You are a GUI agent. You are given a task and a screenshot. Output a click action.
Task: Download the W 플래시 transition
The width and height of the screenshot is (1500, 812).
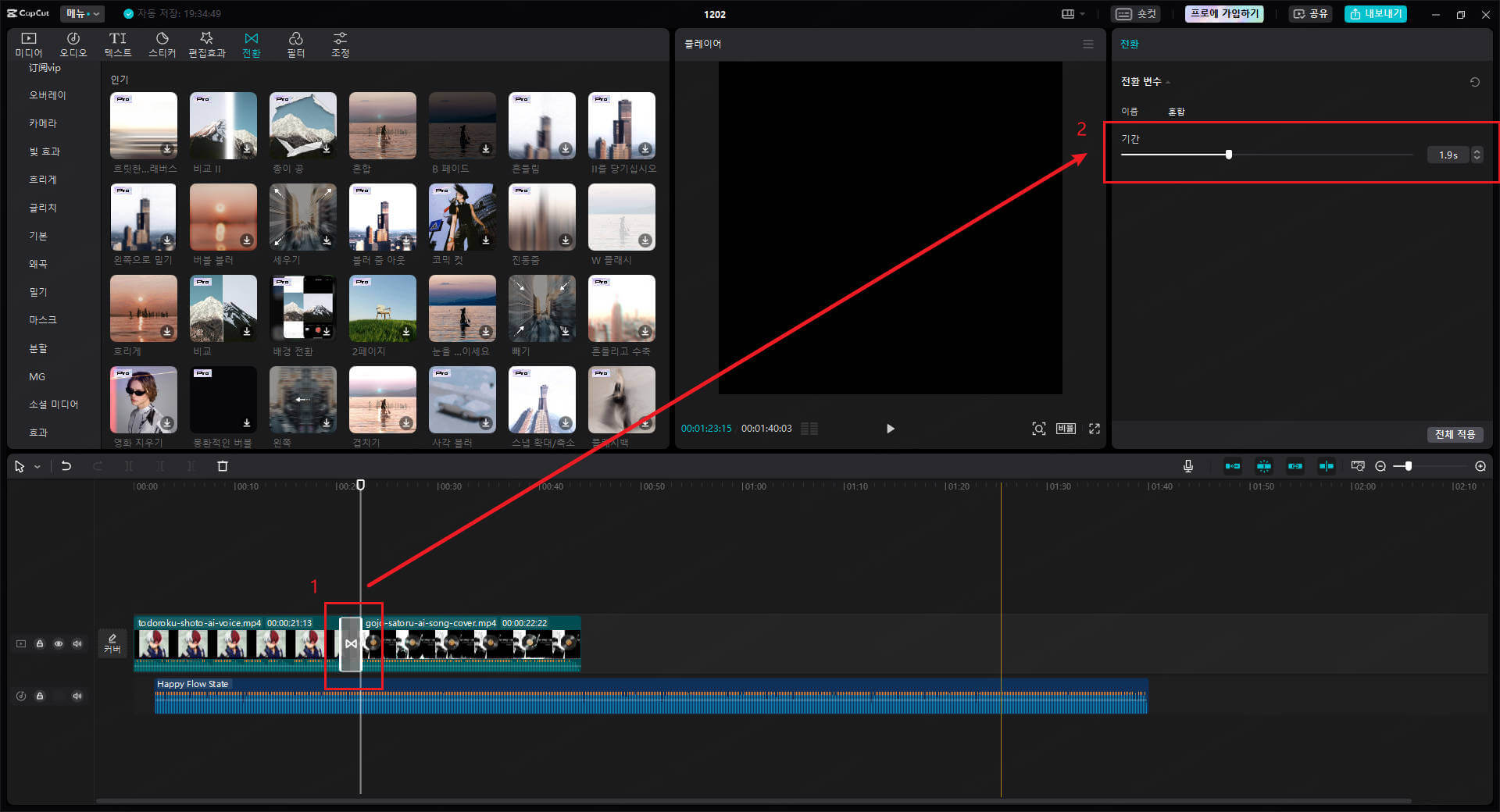645,240
